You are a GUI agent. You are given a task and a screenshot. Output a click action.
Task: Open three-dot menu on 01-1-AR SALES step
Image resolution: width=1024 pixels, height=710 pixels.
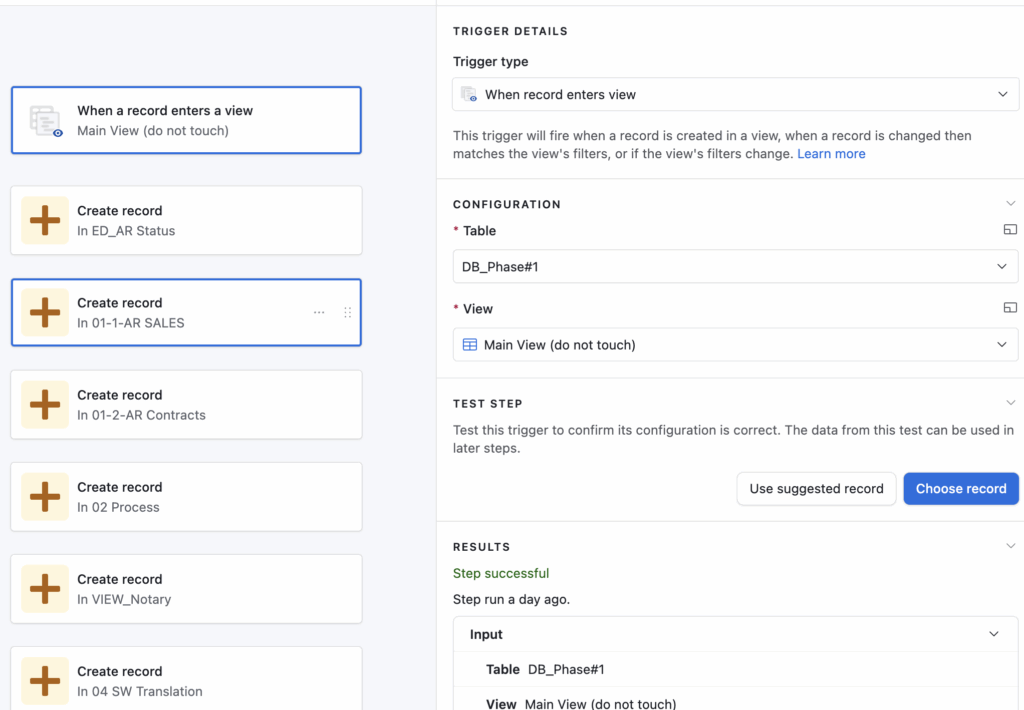(319, 313)
